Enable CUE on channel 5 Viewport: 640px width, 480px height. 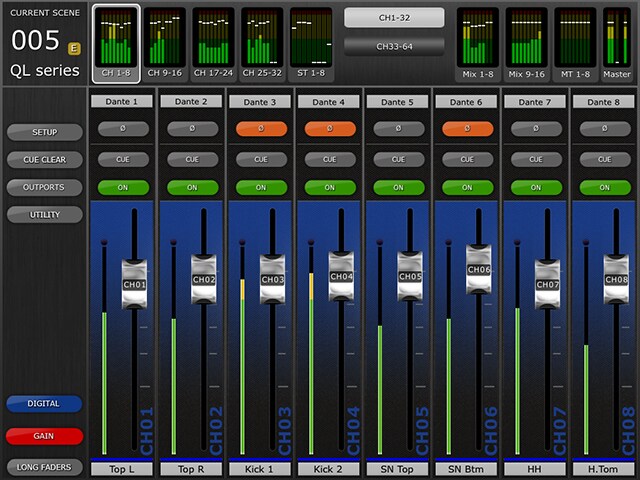click(398, 159)
